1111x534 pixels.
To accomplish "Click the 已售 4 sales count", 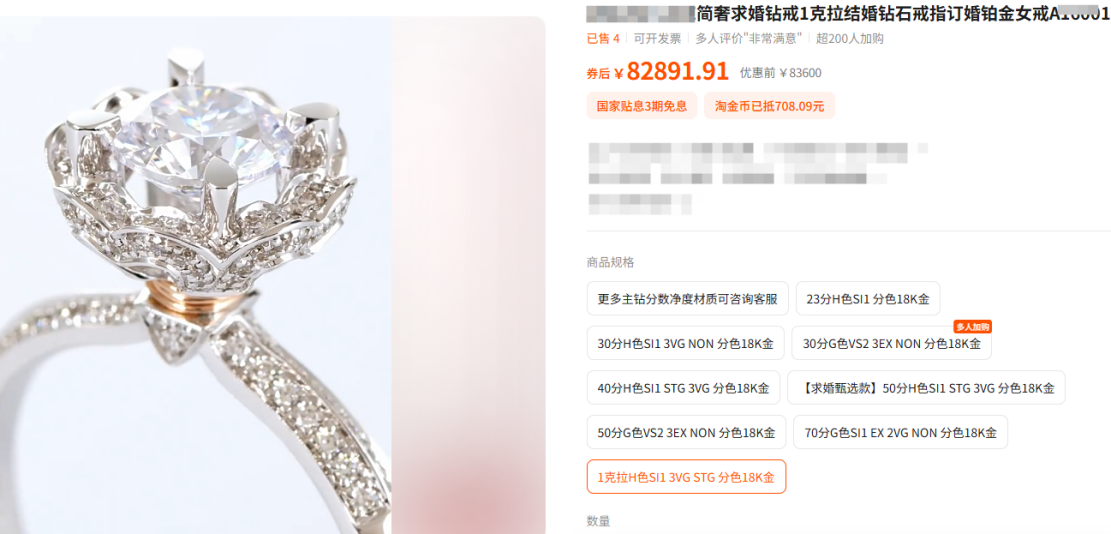I will click(x=603, y=39).
